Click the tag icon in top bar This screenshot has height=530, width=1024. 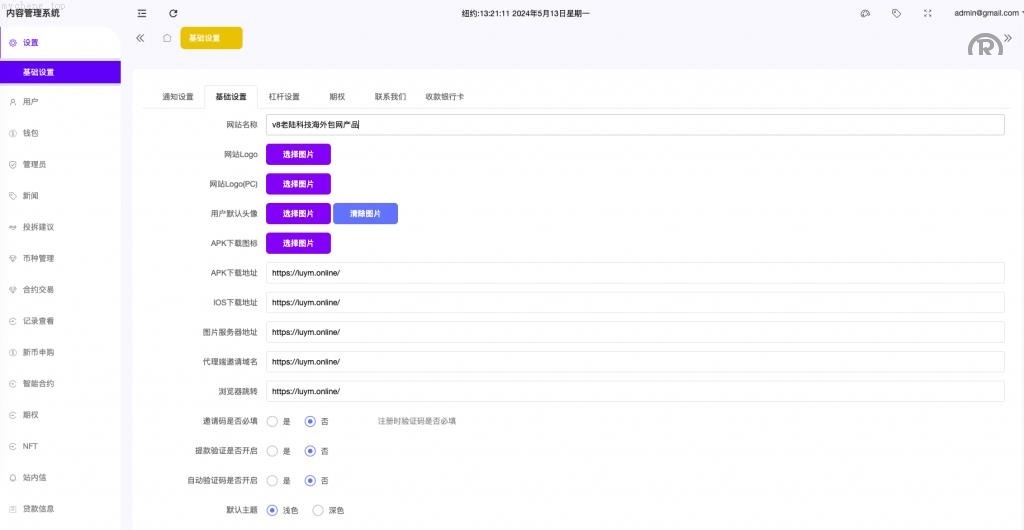coord(896,13)
